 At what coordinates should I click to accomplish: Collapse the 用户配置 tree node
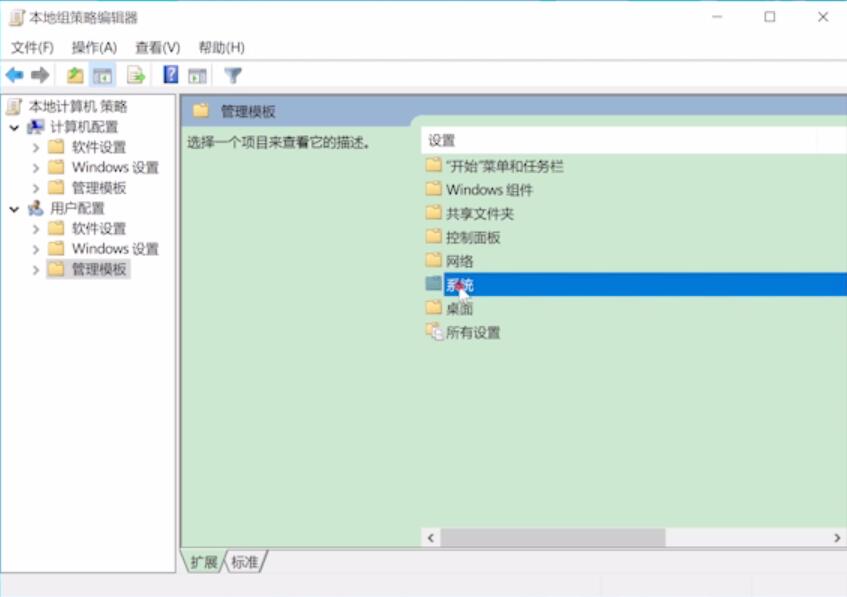pos(15,209)
